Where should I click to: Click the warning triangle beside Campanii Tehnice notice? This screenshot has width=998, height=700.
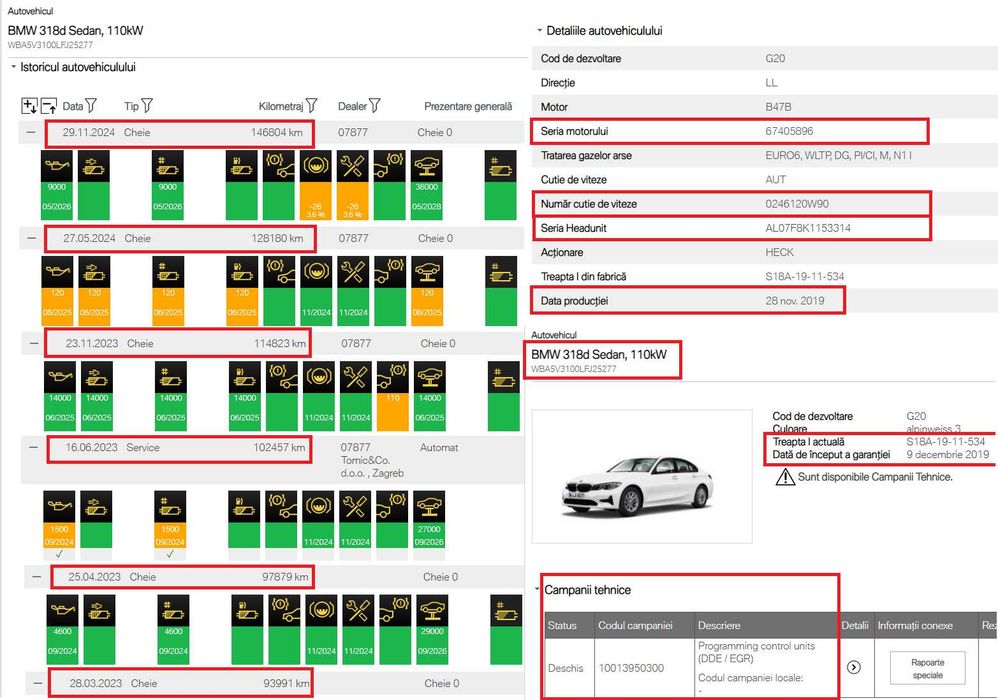pos(785,476)
